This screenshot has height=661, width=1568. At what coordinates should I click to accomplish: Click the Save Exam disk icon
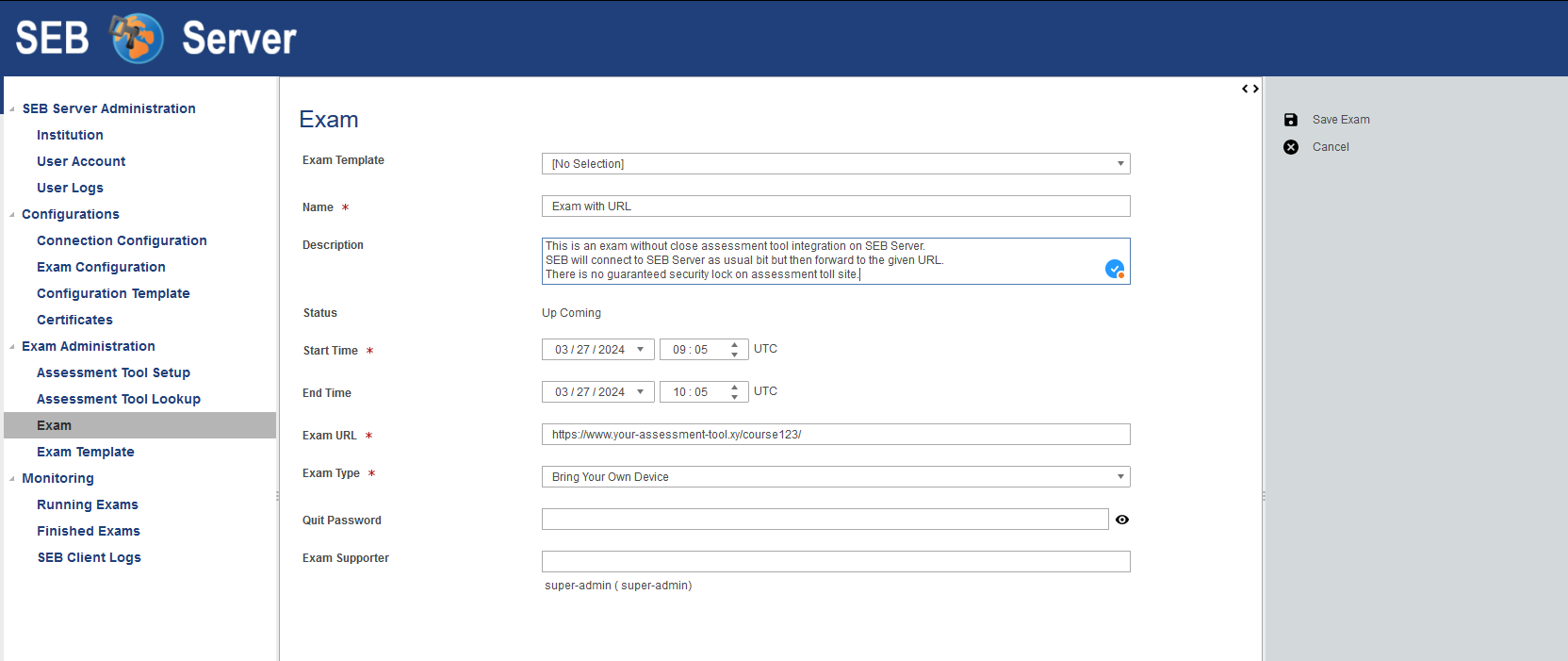coord(1291,120)
